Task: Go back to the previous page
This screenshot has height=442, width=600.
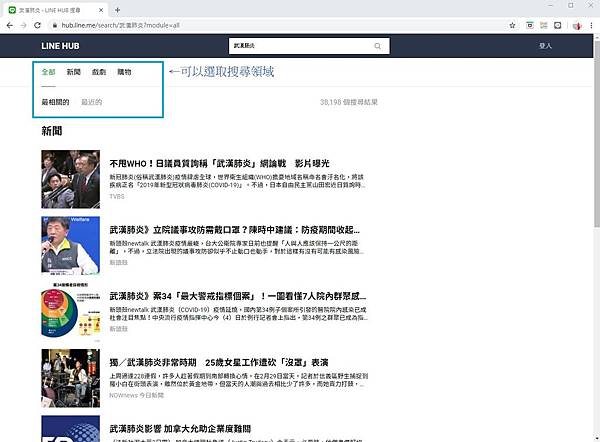Action: pyautogui.click(x=10, y=25)
